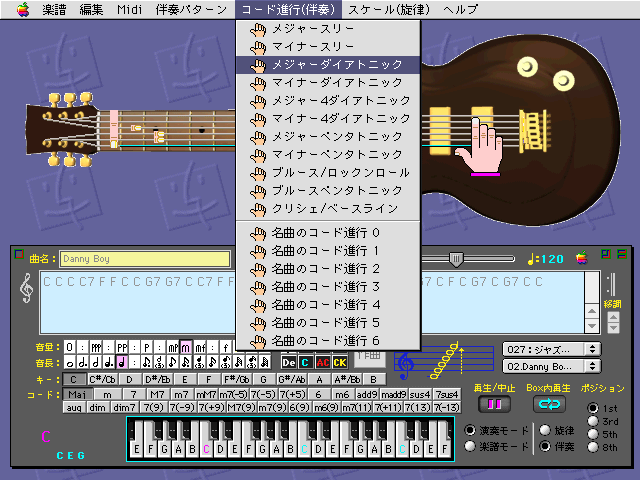The image size is (640, 480).
Task: Click the chord box scroll down arrow
Action: tap(592, 326)
